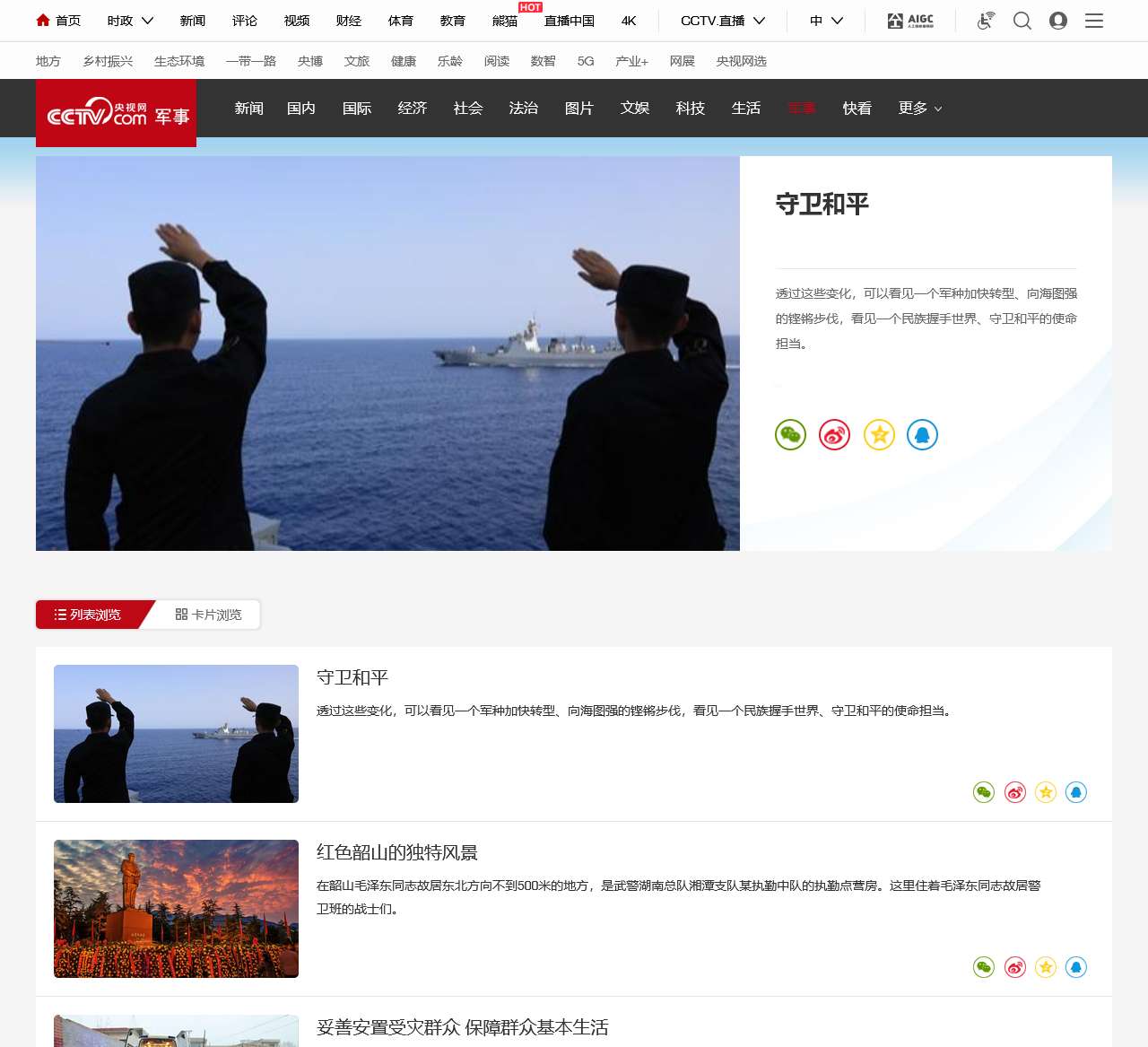Image resolution: width=1148 pixels, height=1047 pixels.
Task: Open the search magnifier icon
Action: (1022, 21)
